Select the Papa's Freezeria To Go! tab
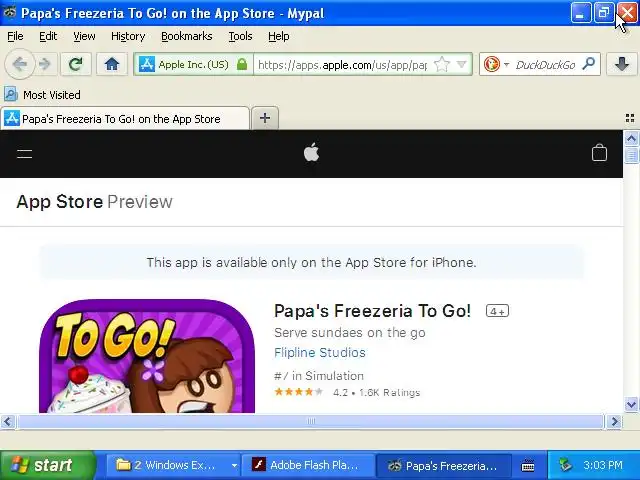This screenshot has width=640, height=480. click(x=125, y=118)
